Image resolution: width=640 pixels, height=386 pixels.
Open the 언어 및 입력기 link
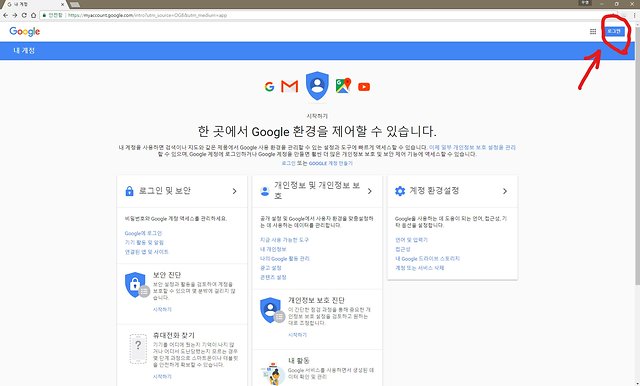click(411, 240)
